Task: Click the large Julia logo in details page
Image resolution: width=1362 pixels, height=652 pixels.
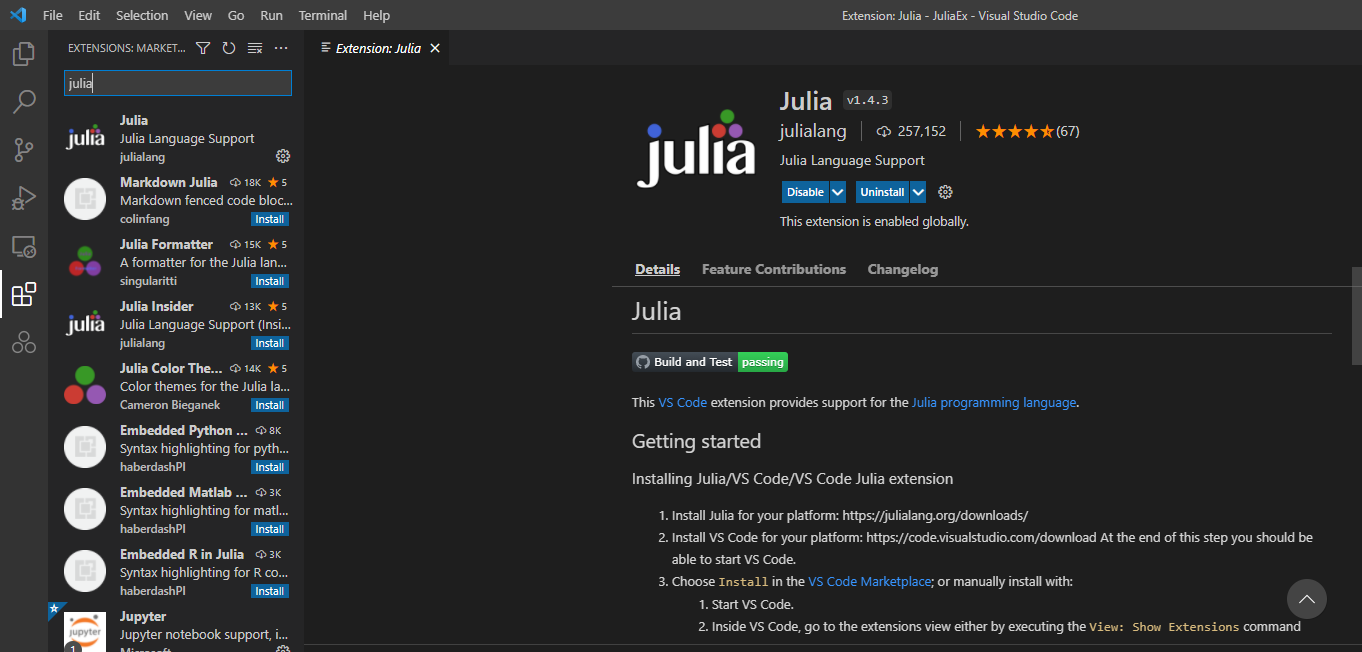Action: point(696,148)
